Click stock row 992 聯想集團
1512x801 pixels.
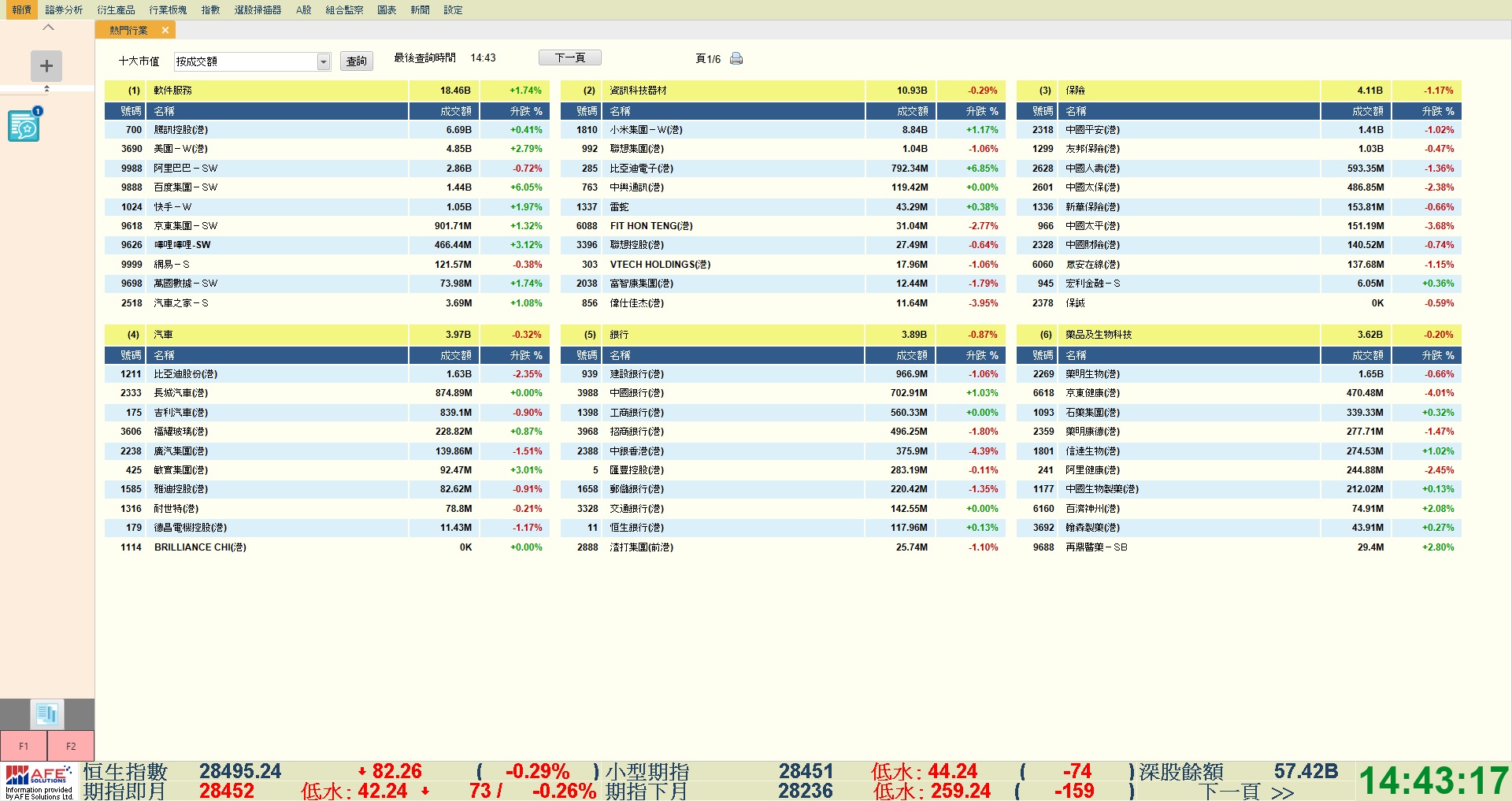[783, 149]
